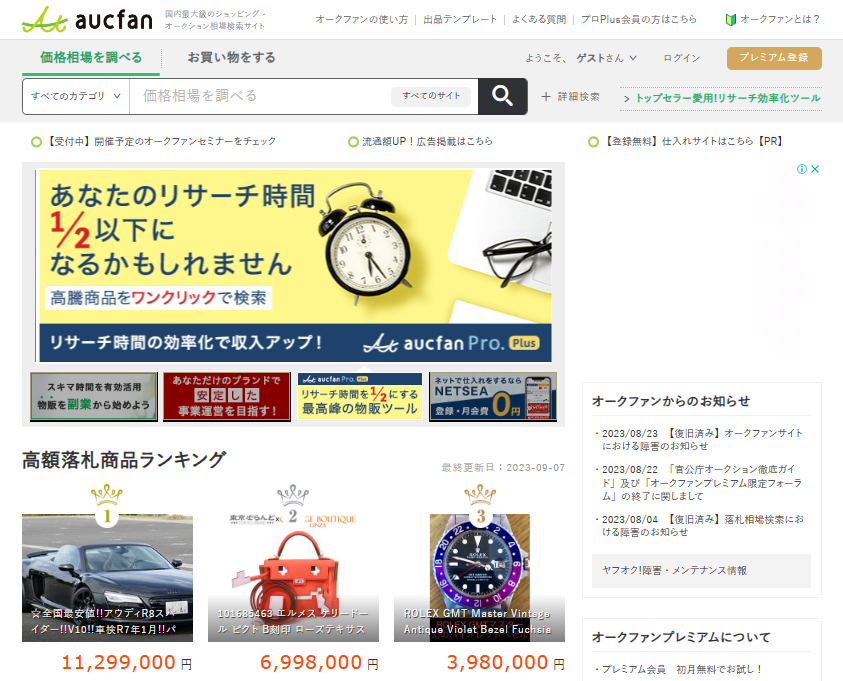
Task: Open the すべてのサイト site selector
Action: pos(431,96)
